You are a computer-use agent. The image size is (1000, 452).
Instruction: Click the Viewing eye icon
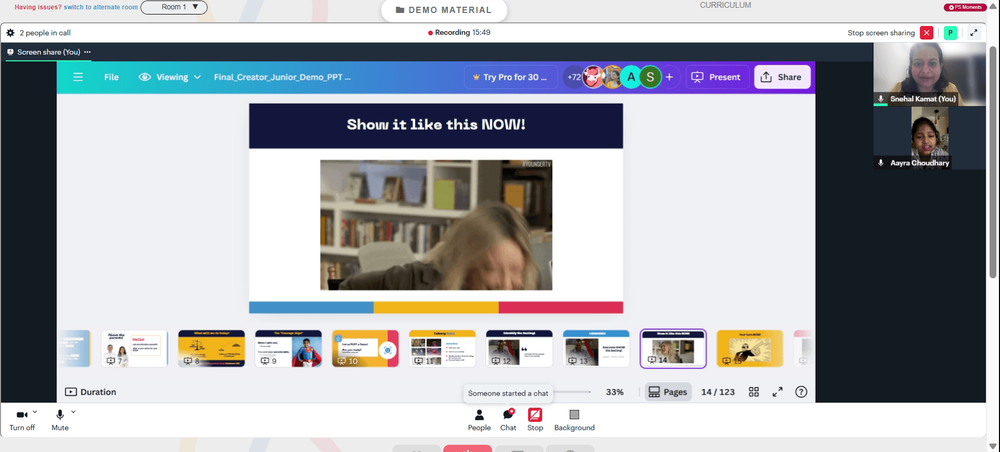(145, 77)
